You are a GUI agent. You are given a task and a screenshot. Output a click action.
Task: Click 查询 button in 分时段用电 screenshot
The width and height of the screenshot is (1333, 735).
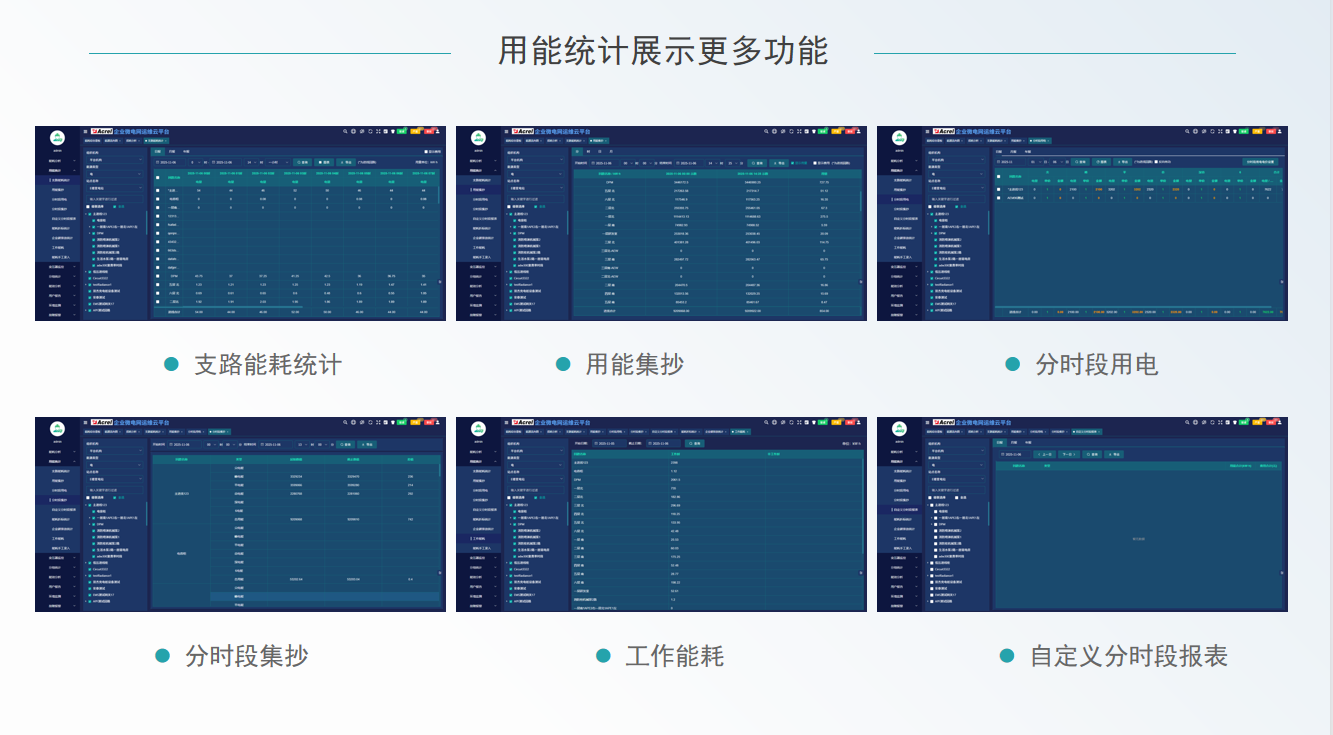point(1078,161)
